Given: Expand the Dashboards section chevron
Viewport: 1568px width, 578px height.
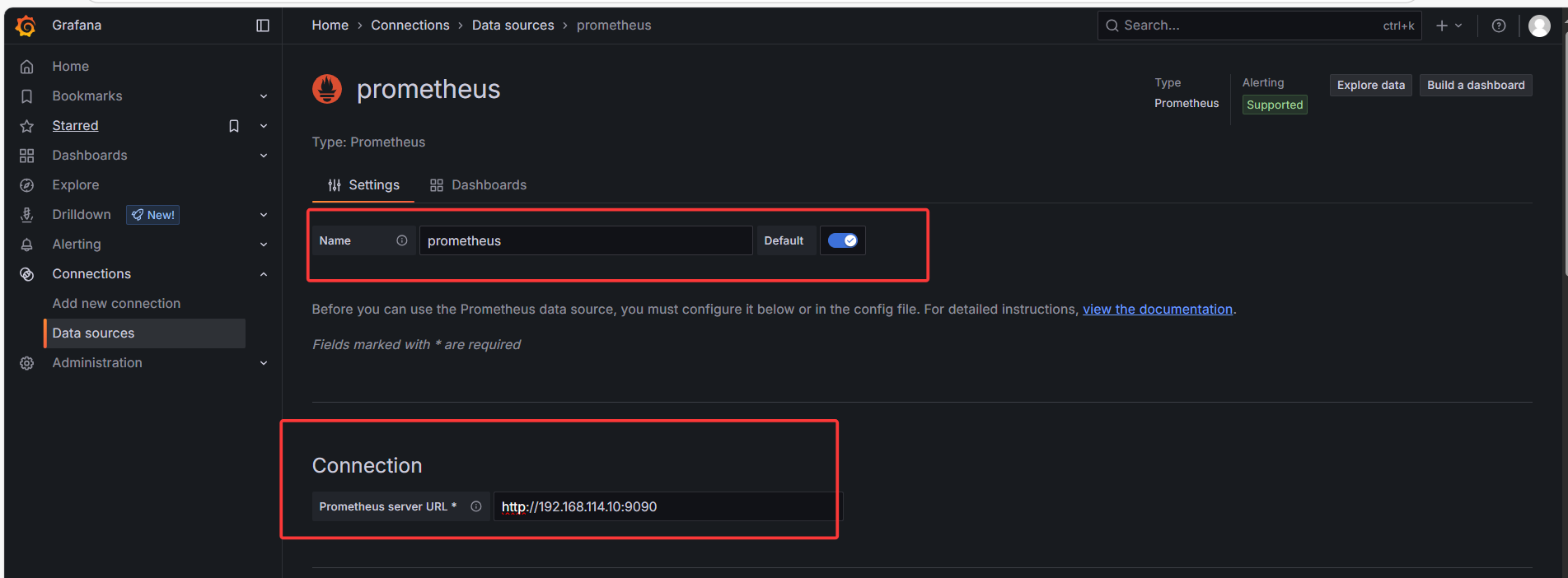Looking at the screenshot, I should (264, 156).
